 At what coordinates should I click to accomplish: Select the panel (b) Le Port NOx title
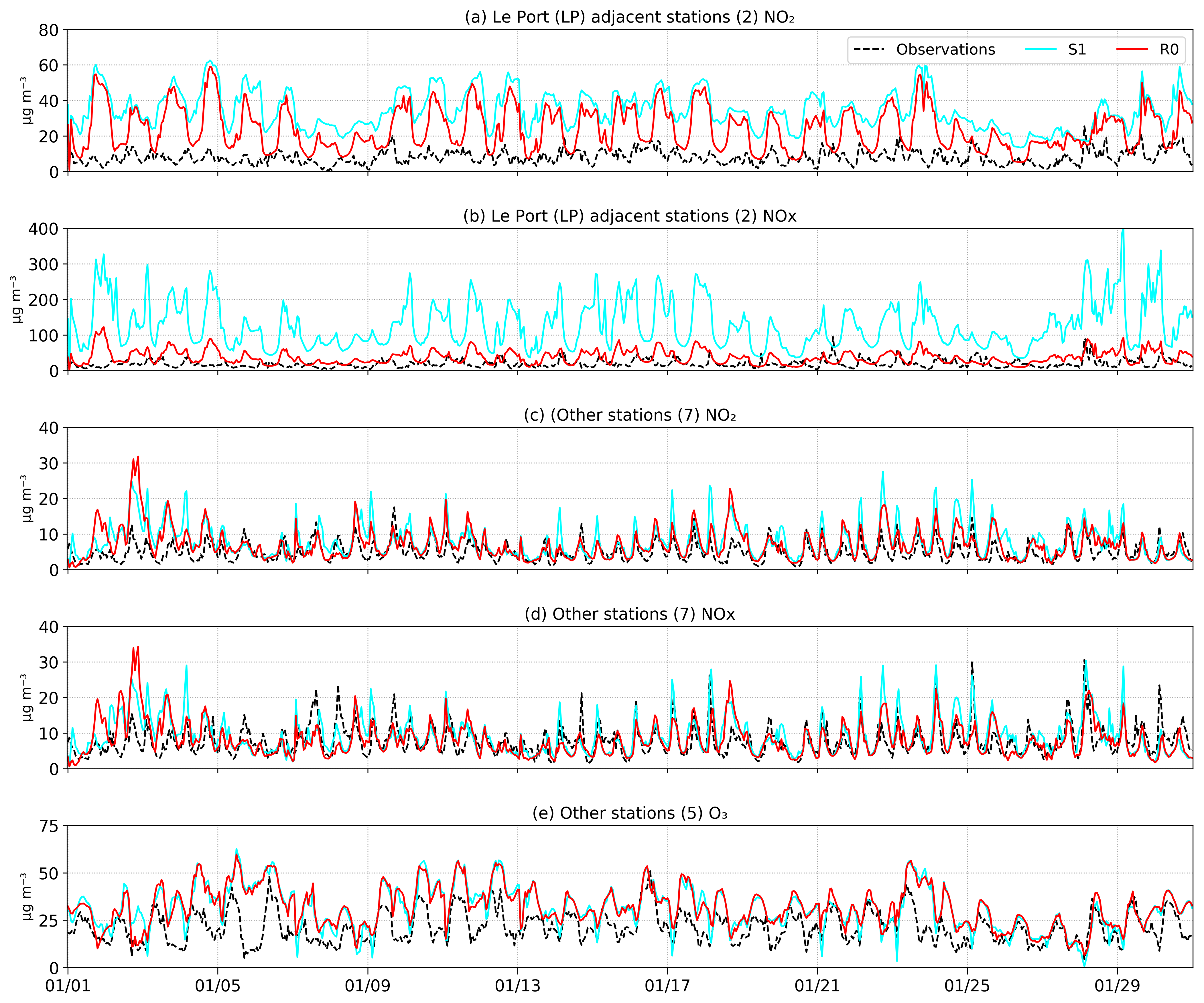pos(630,216)
